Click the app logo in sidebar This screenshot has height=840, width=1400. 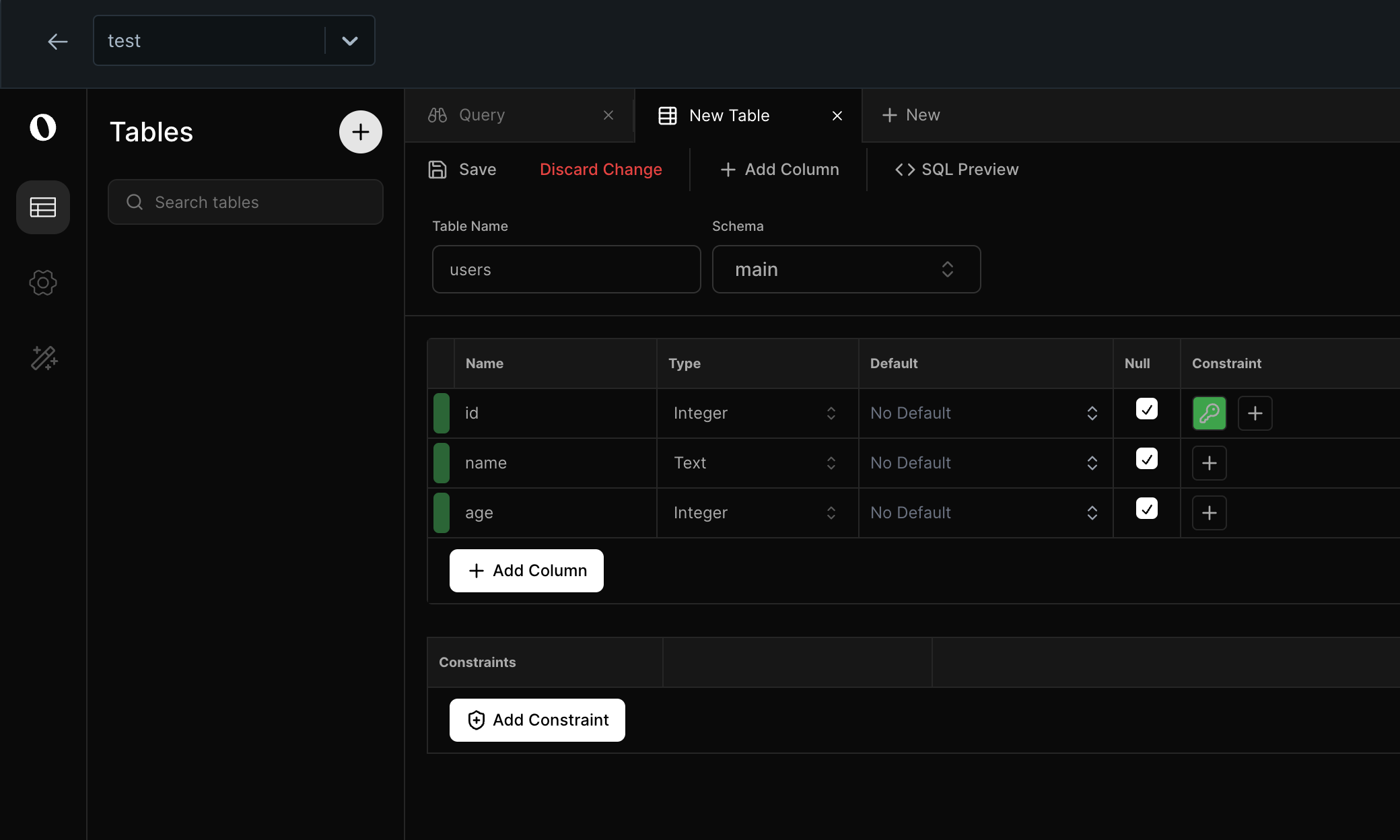pos(43,127)
